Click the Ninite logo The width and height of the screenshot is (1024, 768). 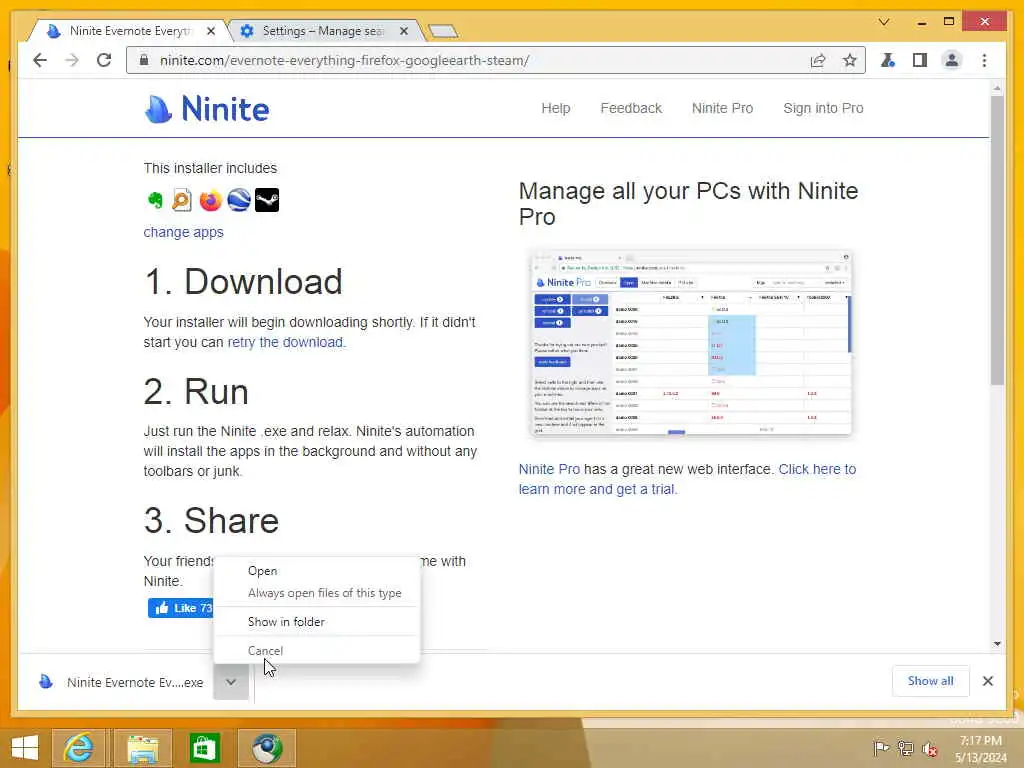coord(206,108)
